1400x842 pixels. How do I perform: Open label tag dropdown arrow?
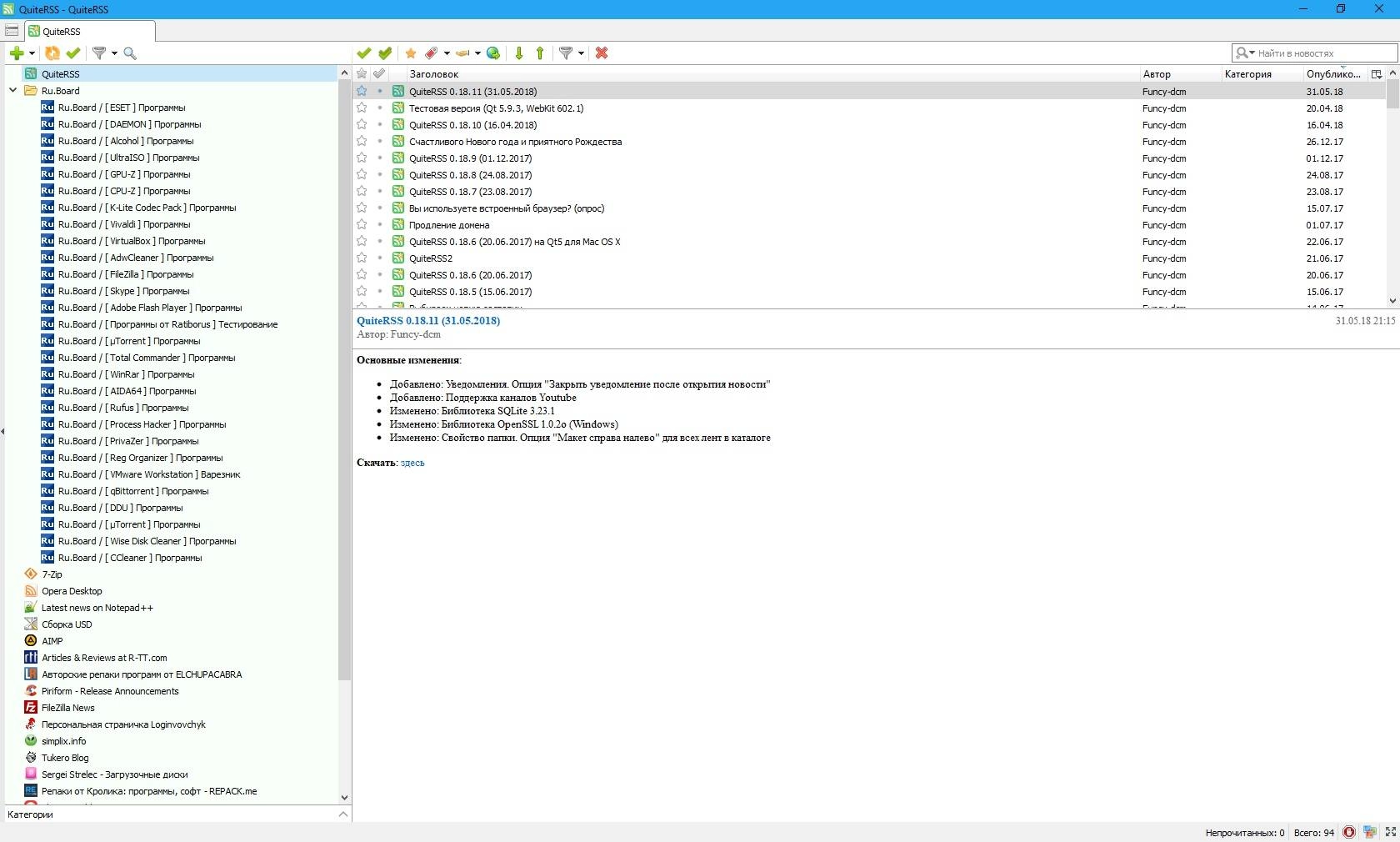point(447,53)
